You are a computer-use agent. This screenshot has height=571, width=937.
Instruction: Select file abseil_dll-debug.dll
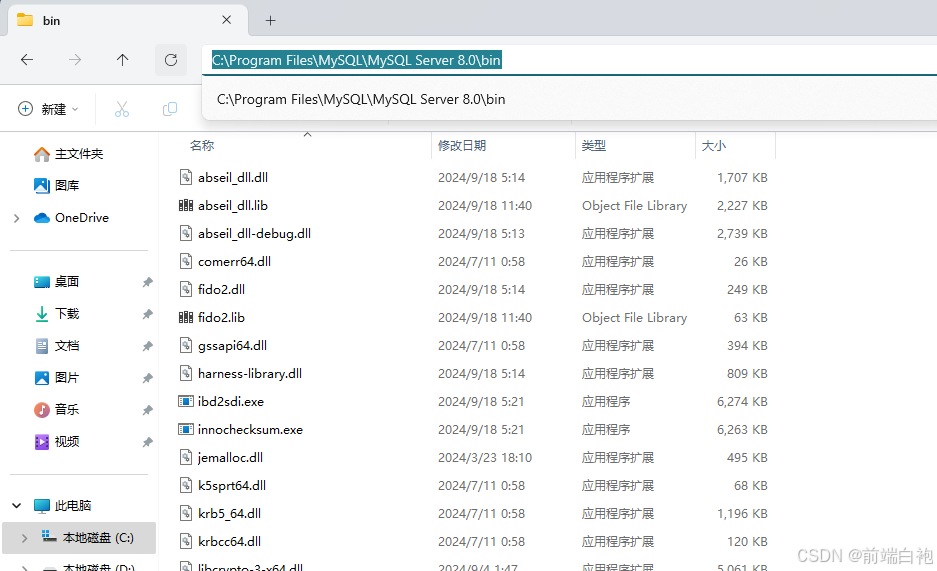click(x=255, y=234)
